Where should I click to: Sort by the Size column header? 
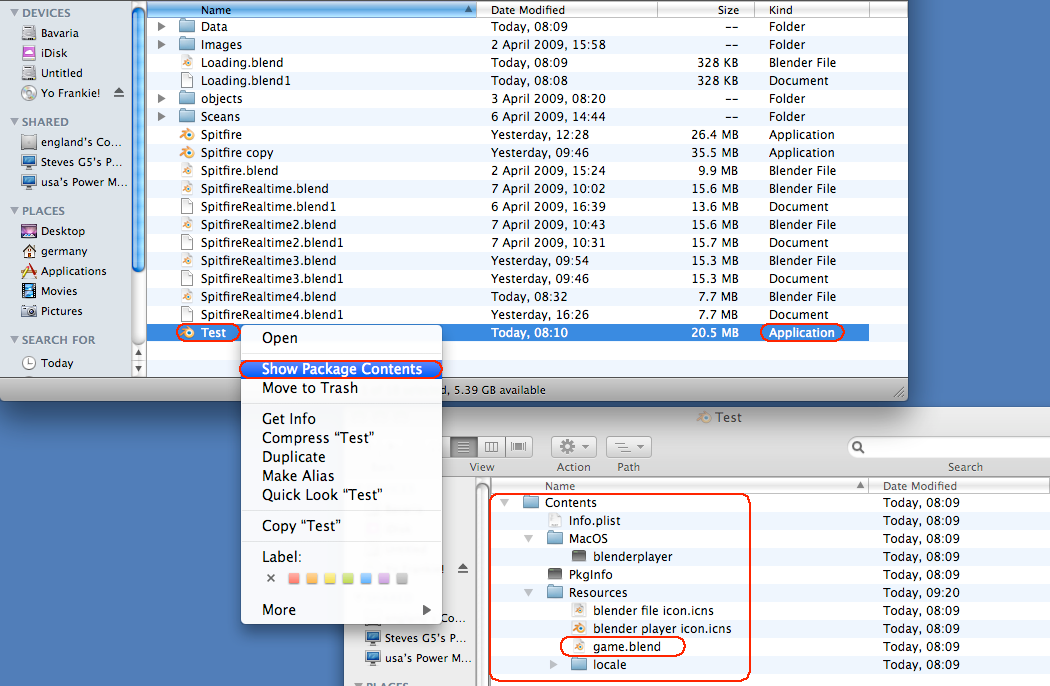(706, 10)
